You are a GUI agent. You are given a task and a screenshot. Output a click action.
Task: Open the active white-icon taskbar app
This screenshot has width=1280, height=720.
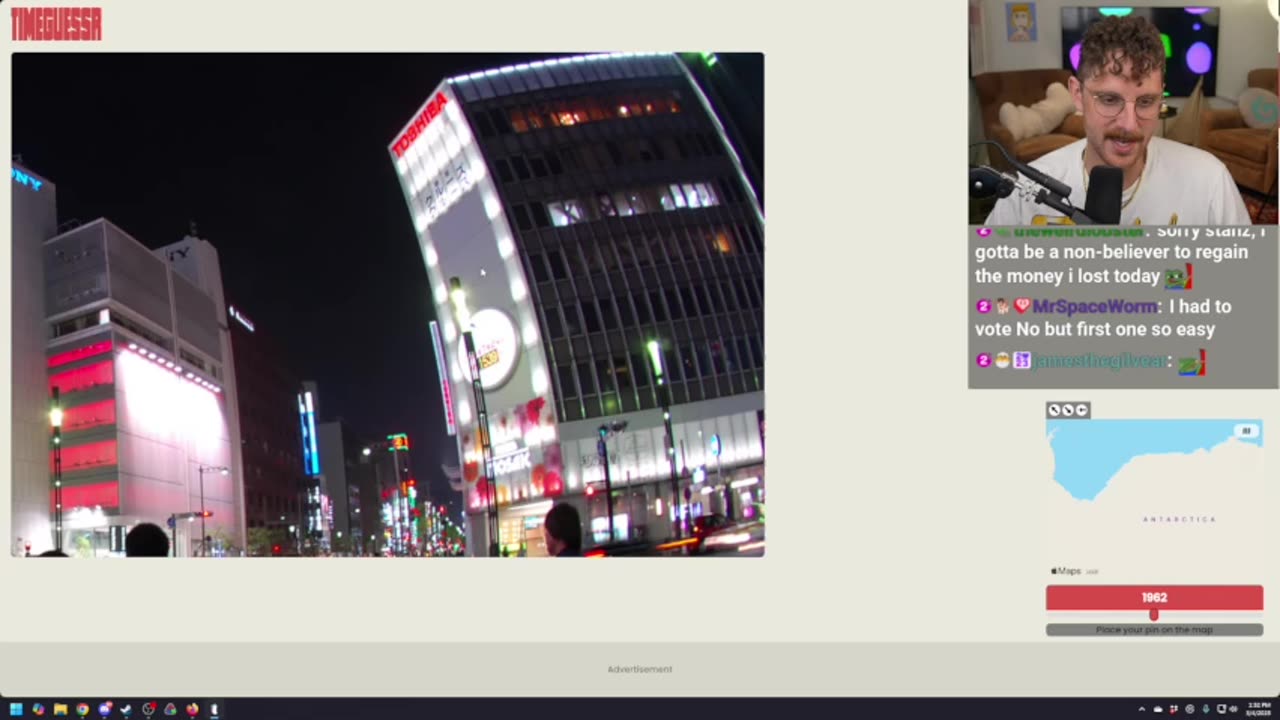[x=214, y=709]
